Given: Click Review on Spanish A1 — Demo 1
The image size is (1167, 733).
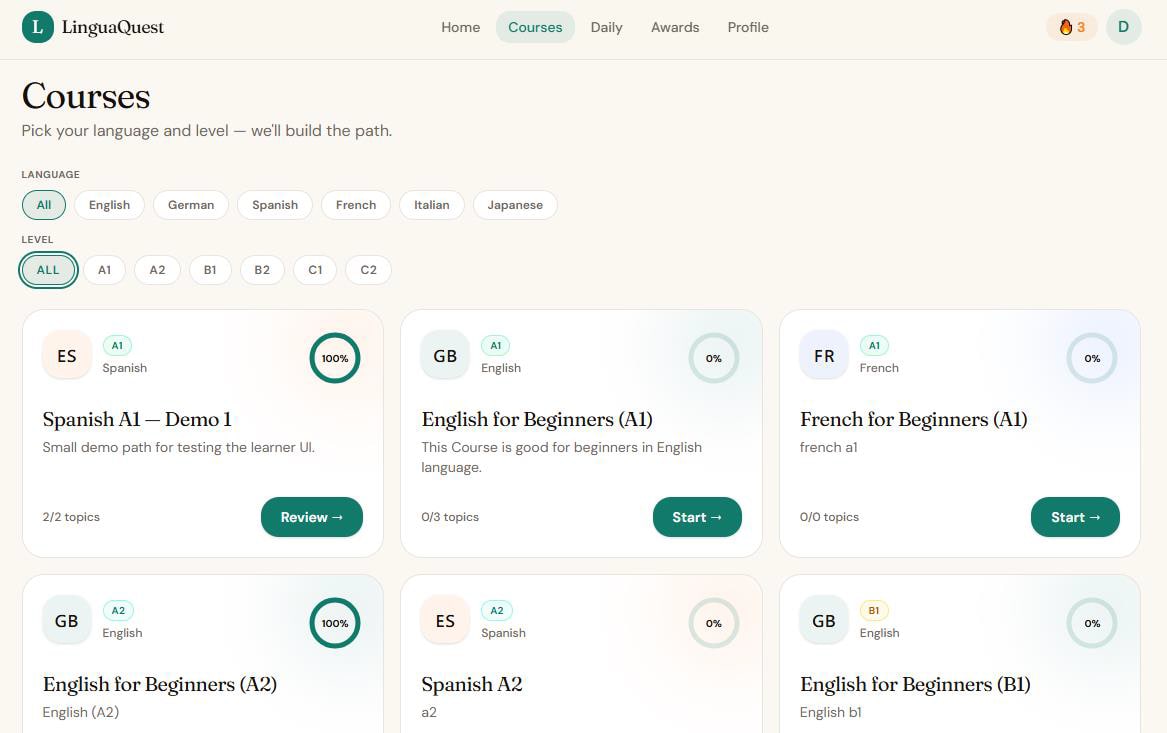Looking at the screenshot, I should click(x=312, y=517).
